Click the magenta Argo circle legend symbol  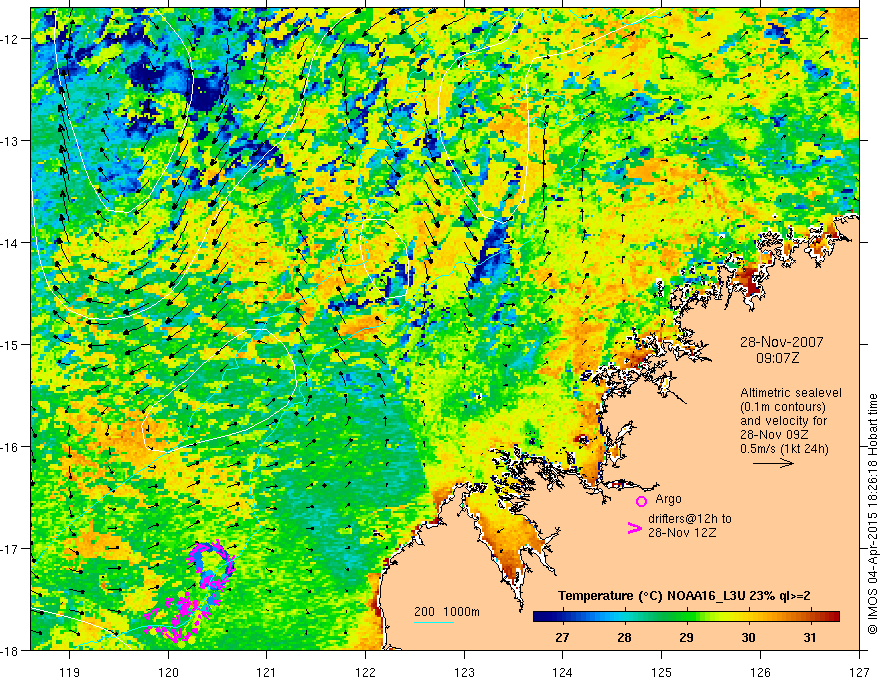(641, 501)
